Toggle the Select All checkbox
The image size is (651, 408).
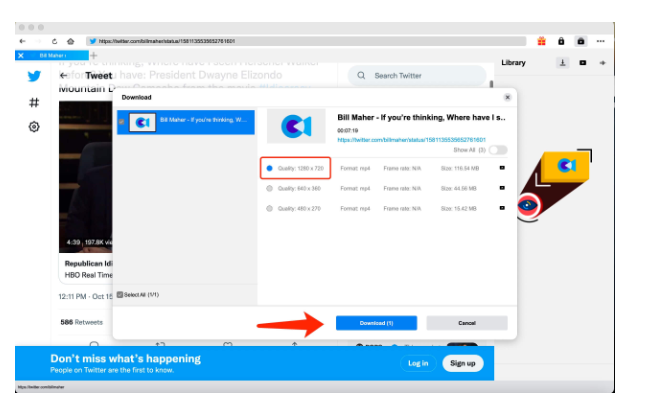(120, 295)
